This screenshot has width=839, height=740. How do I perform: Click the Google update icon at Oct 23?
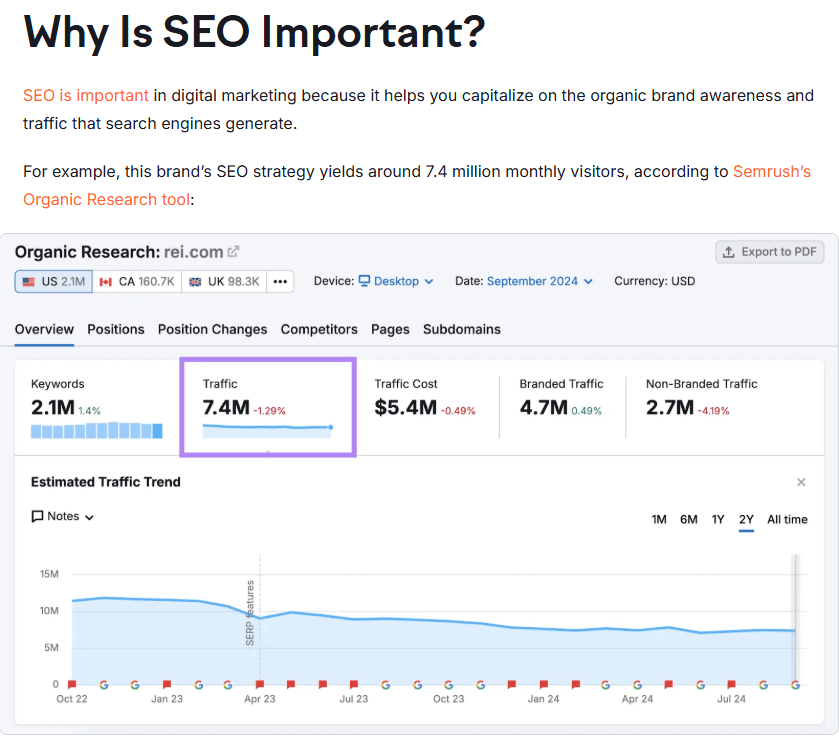[448, 684]
